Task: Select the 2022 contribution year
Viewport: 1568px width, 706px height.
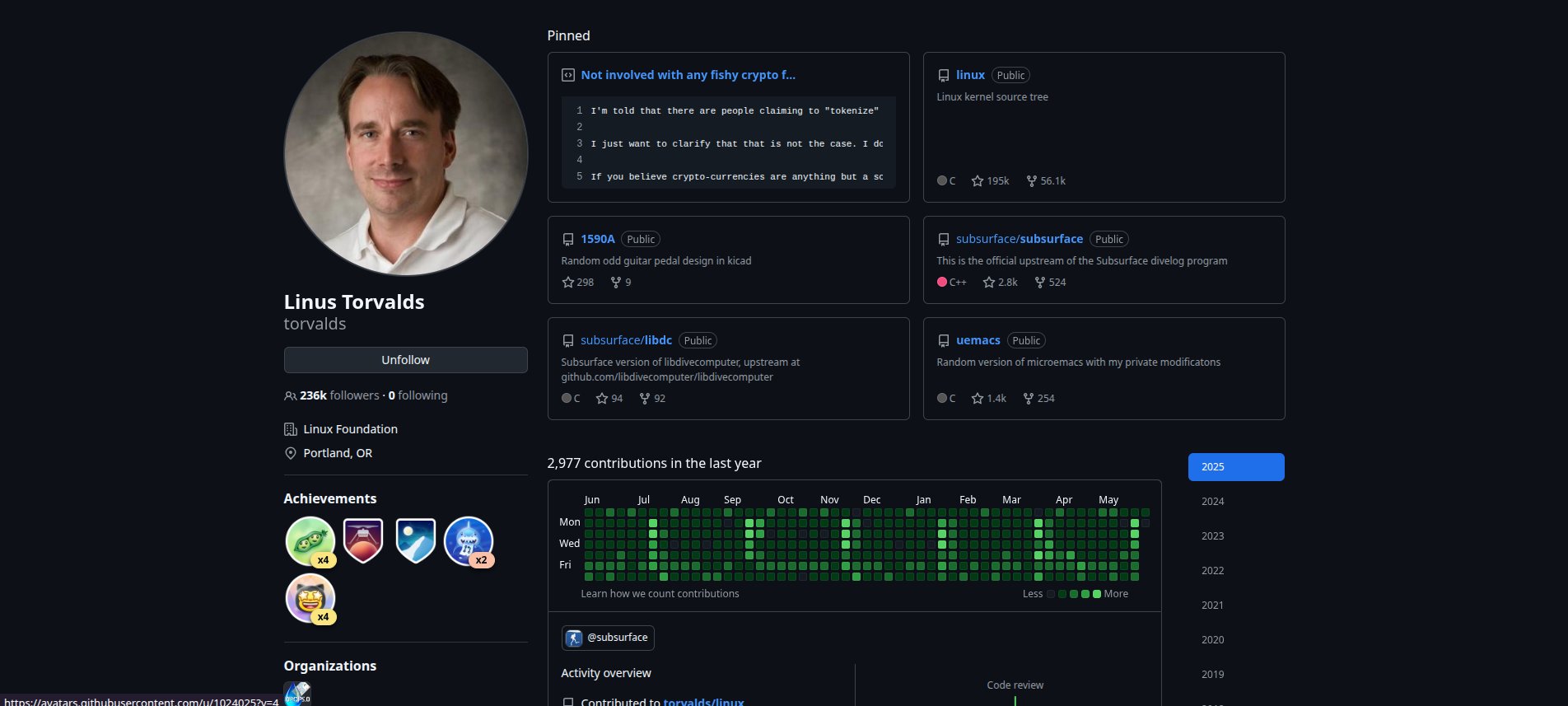Action: (1236, 571)
